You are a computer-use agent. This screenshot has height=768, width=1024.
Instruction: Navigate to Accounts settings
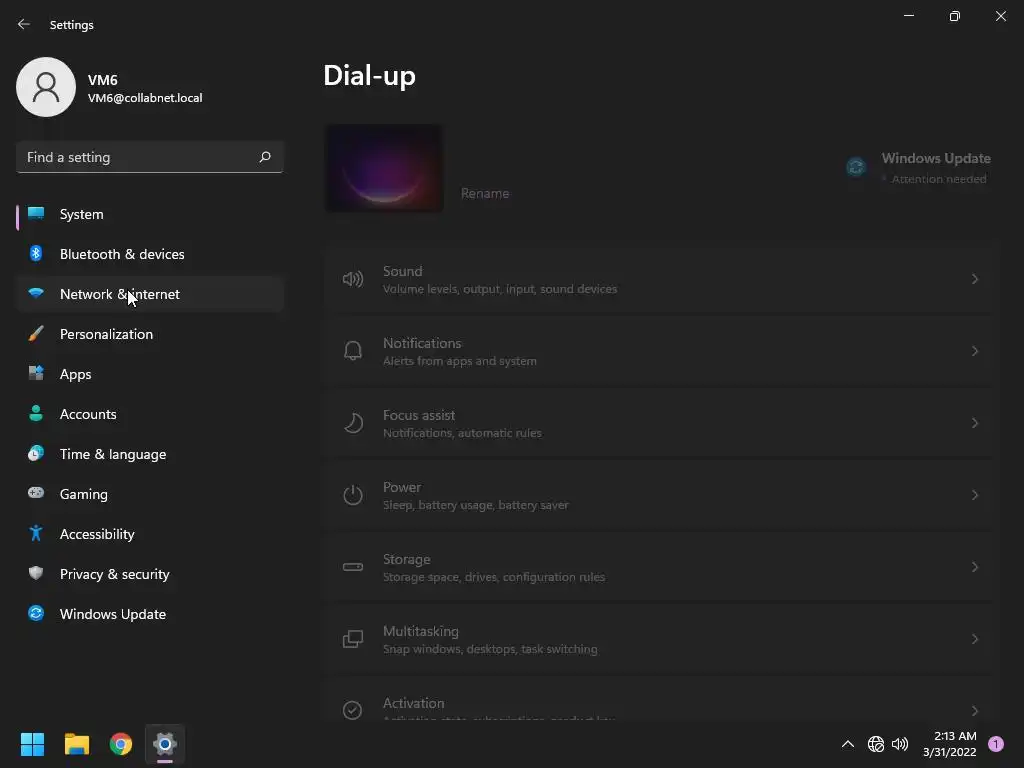[150, 414]
